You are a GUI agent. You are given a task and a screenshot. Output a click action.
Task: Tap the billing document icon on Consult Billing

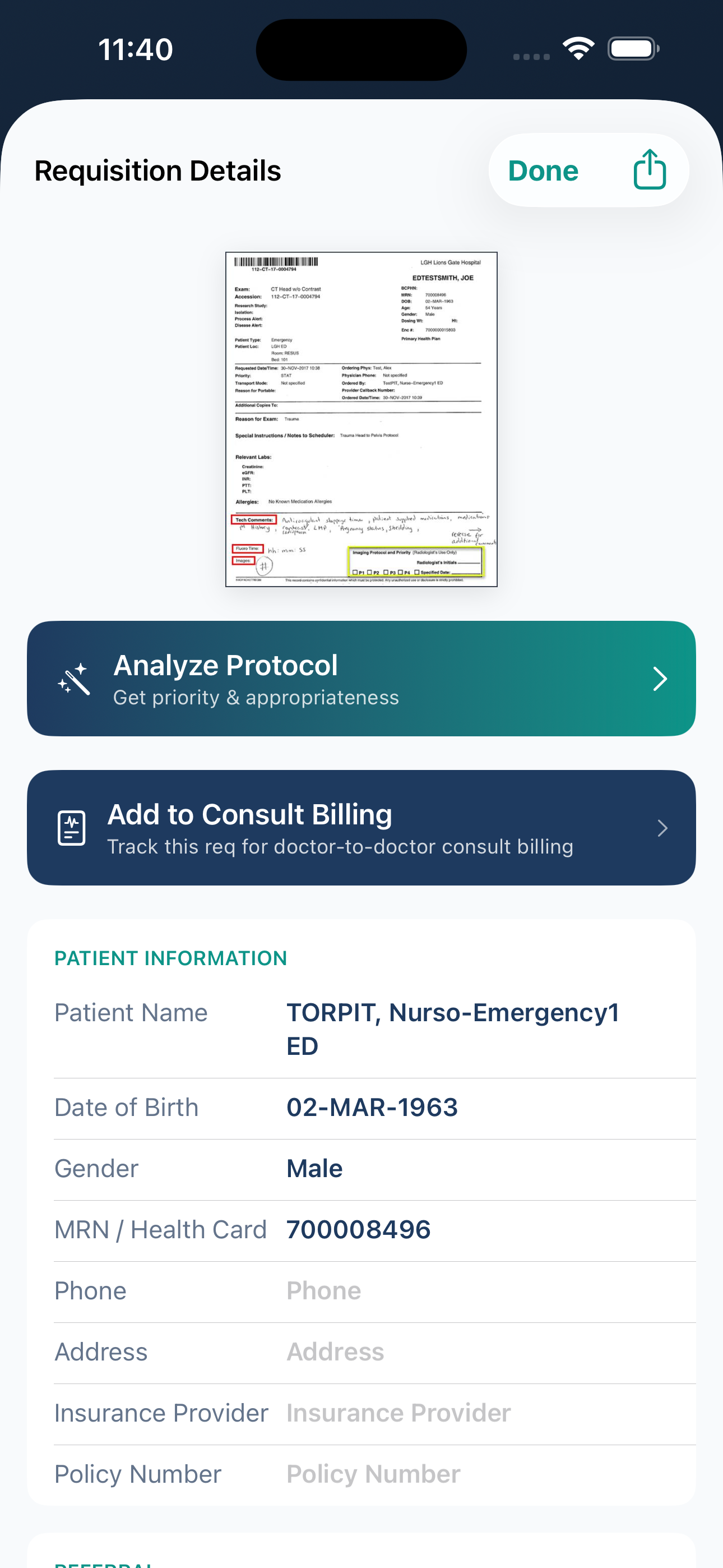(71, 827)
